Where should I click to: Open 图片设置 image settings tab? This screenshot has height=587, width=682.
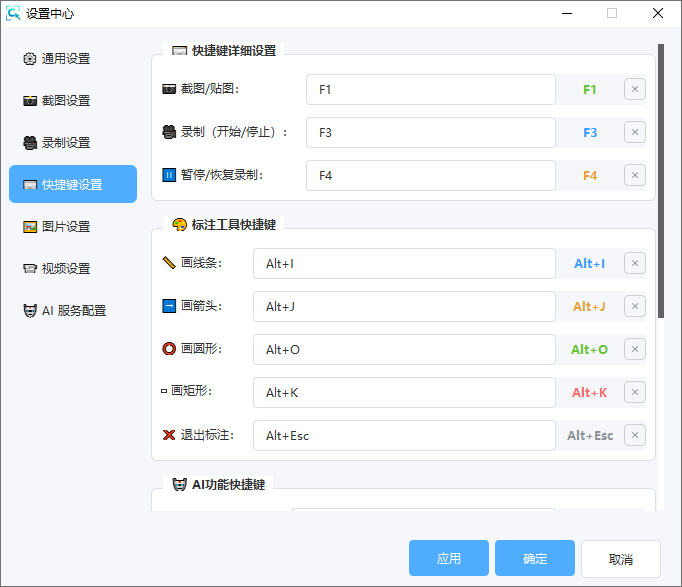pos(73,227)
